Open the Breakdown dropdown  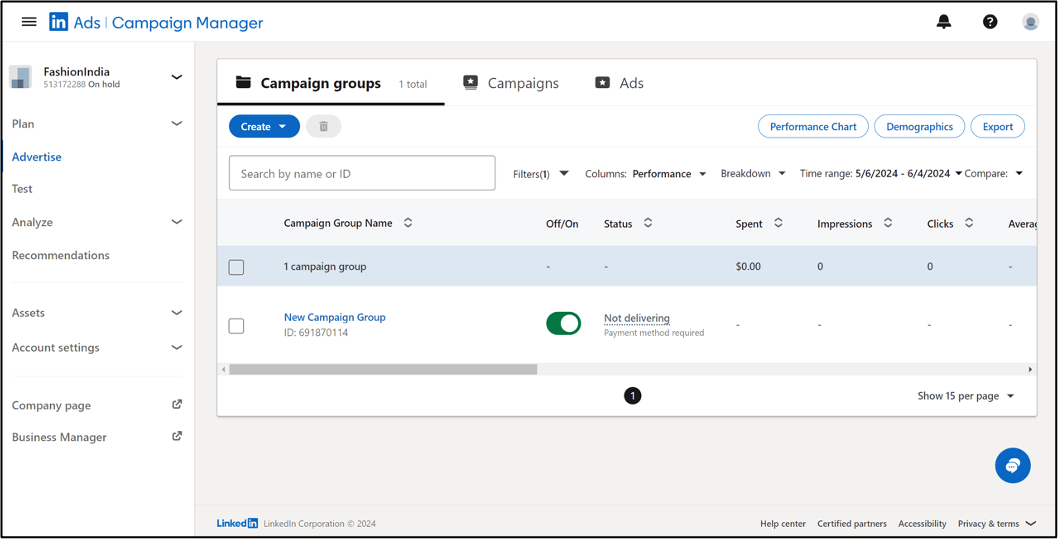click(755, 174)
